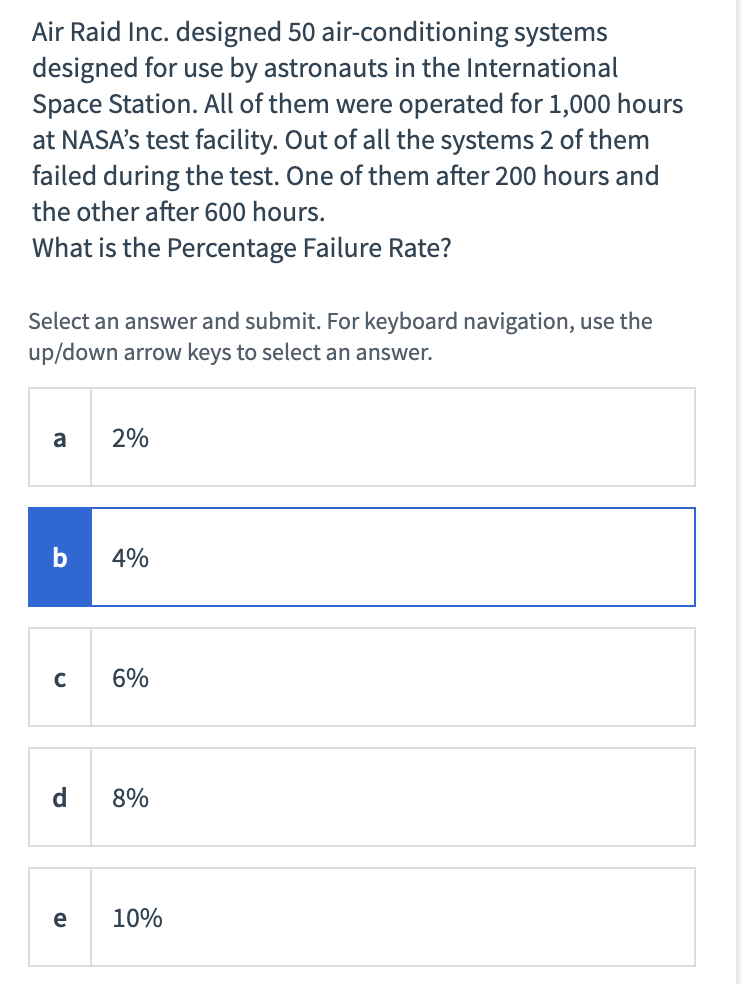Click the '600 hours' text

[x=263, y=212]
